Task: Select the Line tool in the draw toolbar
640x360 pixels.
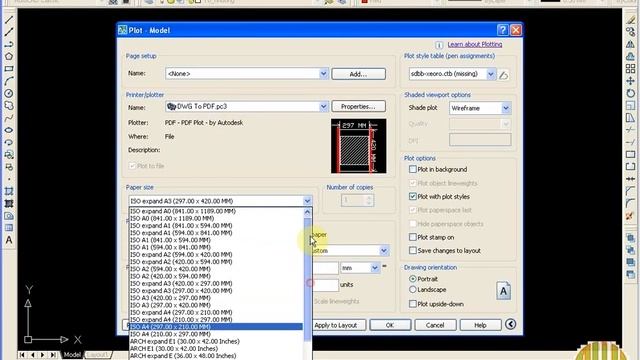Action: pyautogui.click(x=9, y=20)
